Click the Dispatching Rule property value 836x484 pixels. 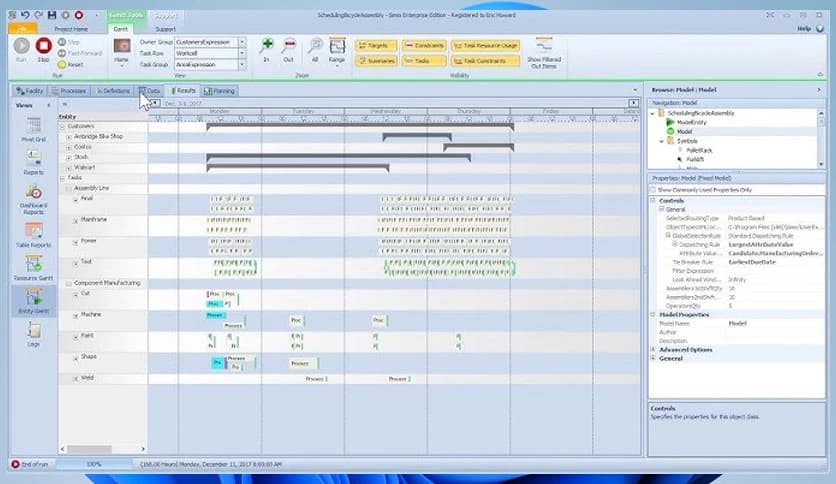[775, 245]
